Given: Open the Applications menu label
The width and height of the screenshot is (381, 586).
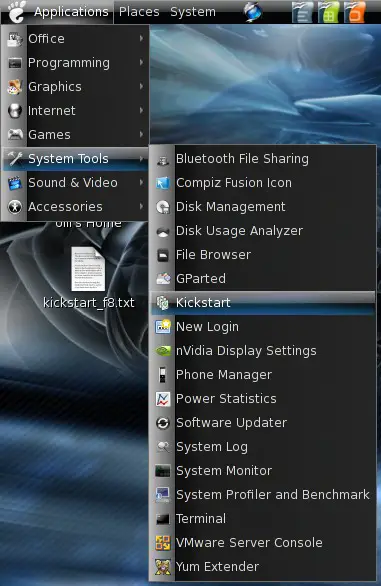Looking at the screenshot, I should [71, 12].
